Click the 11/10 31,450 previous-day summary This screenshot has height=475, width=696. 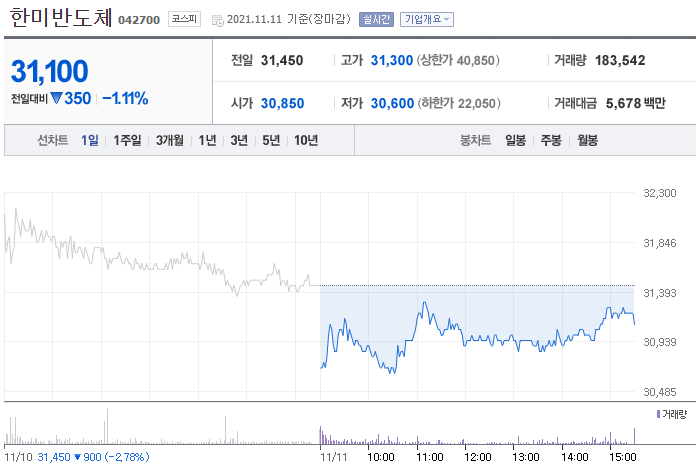coord(77,457)
